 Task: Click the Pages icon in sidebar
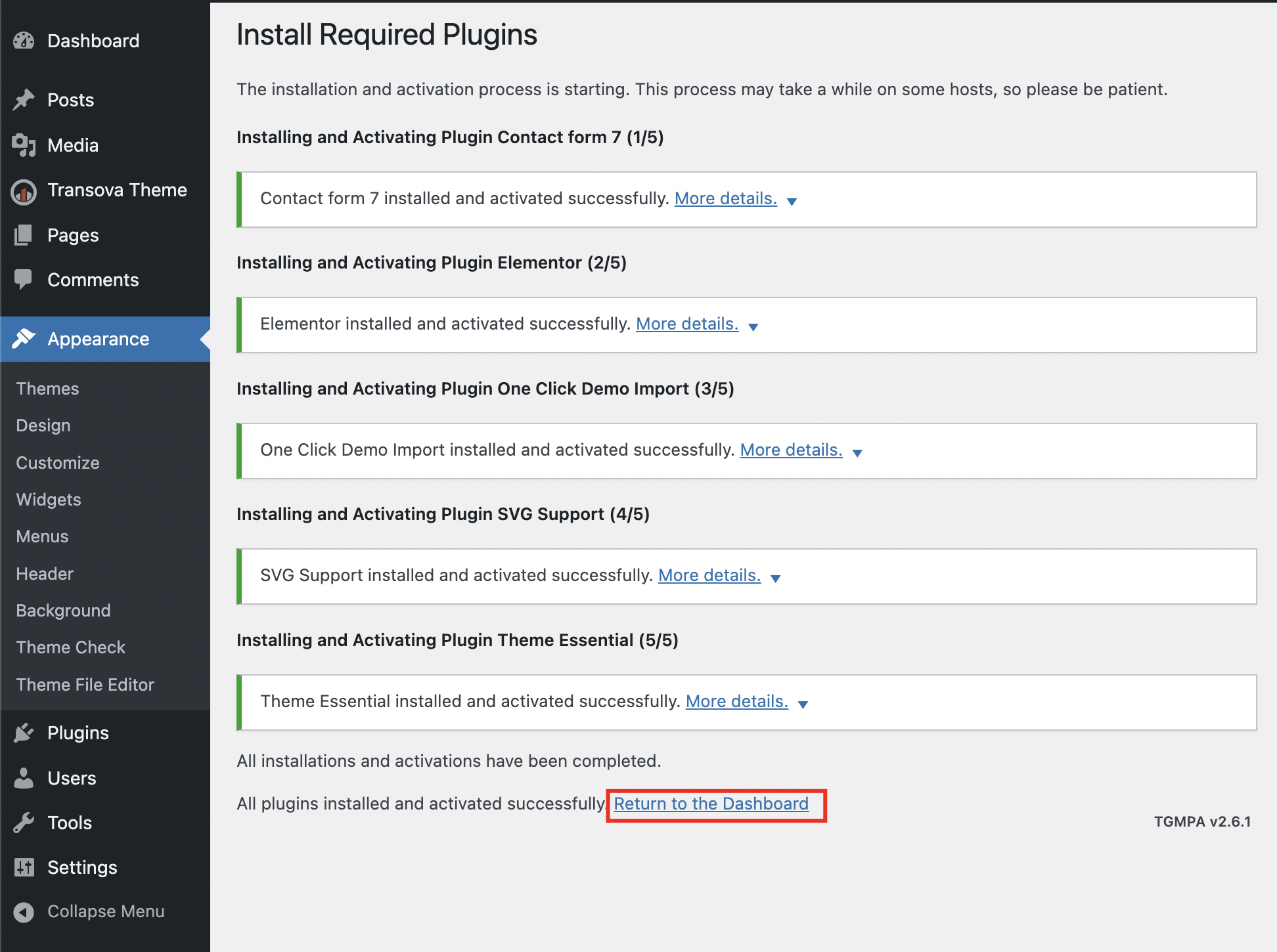tap(24, 235)
